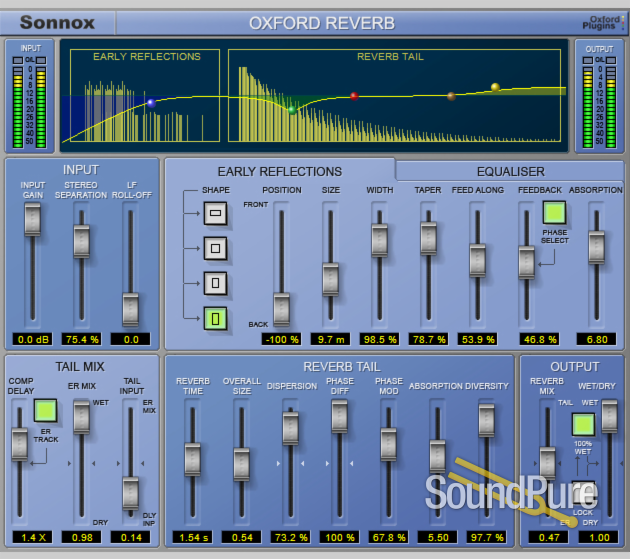
Task: Click the -100 % position value field
Action: [x=282, y=339]
